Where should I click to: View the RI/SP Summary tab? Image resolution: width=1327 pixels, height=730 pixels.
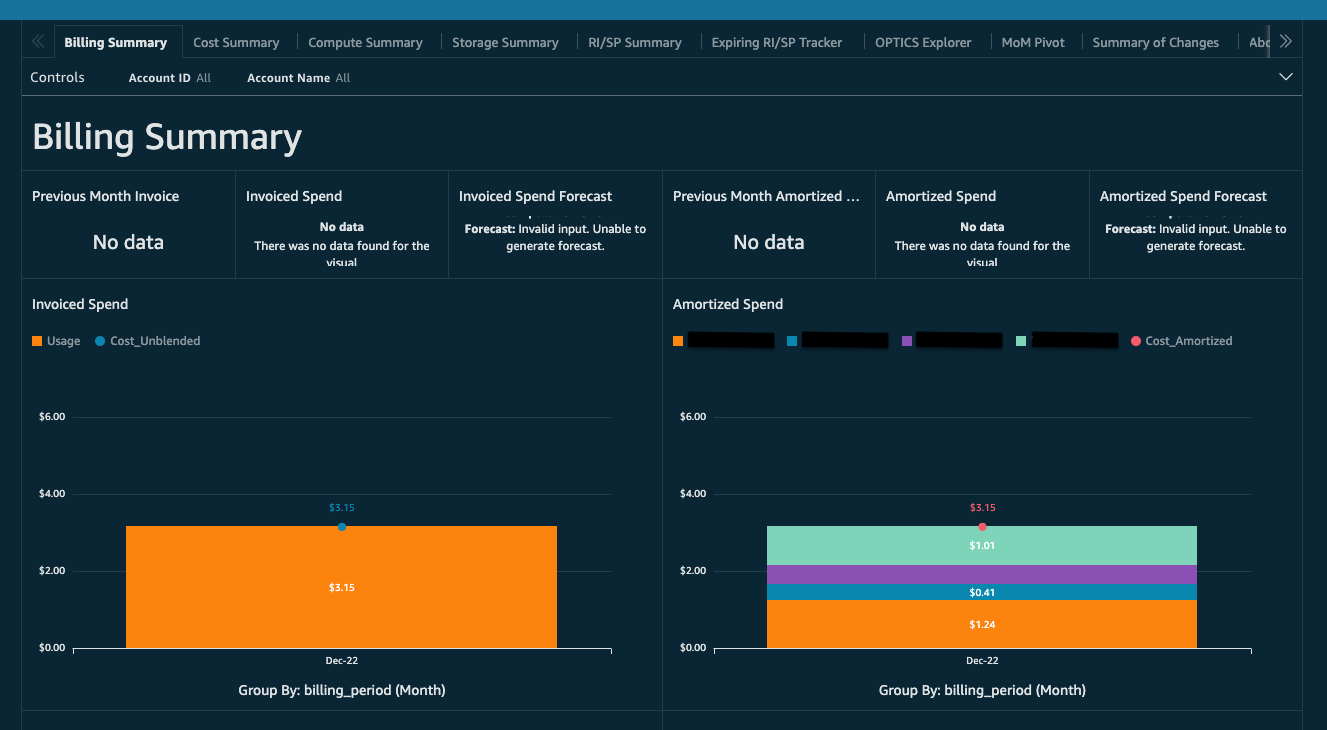click(x=634, y=42)
